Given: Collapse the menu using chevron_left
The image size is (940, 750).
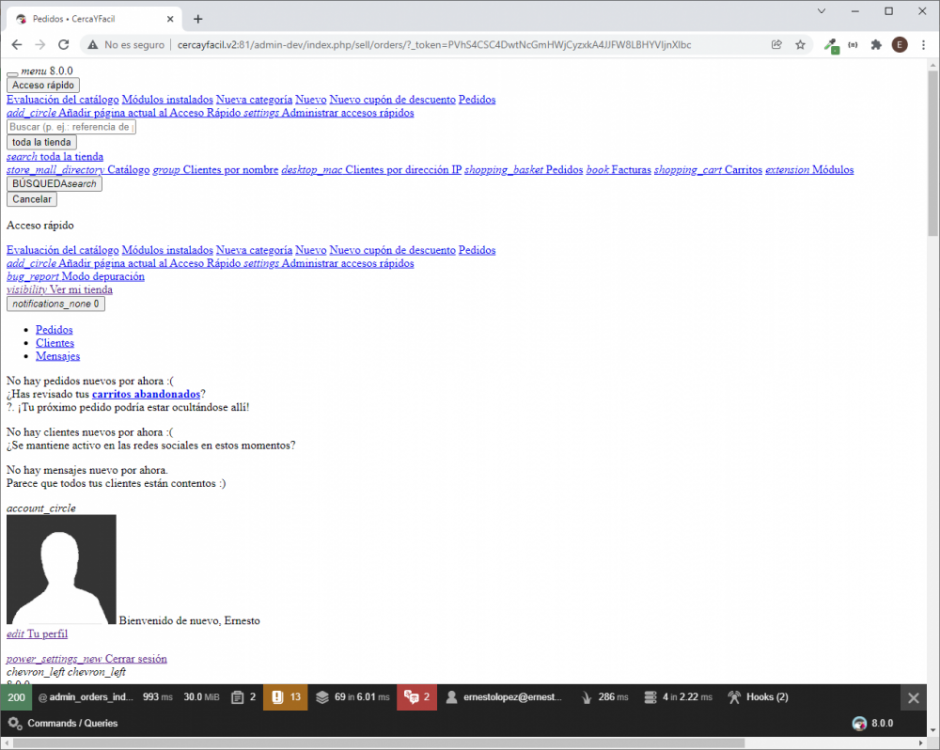Looking at the screenshot, I should pyautogui.click(x=30, y=671).
